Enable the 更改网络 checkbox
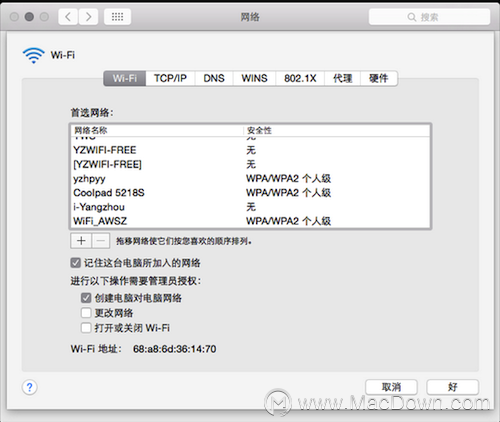 click(86, 313)
